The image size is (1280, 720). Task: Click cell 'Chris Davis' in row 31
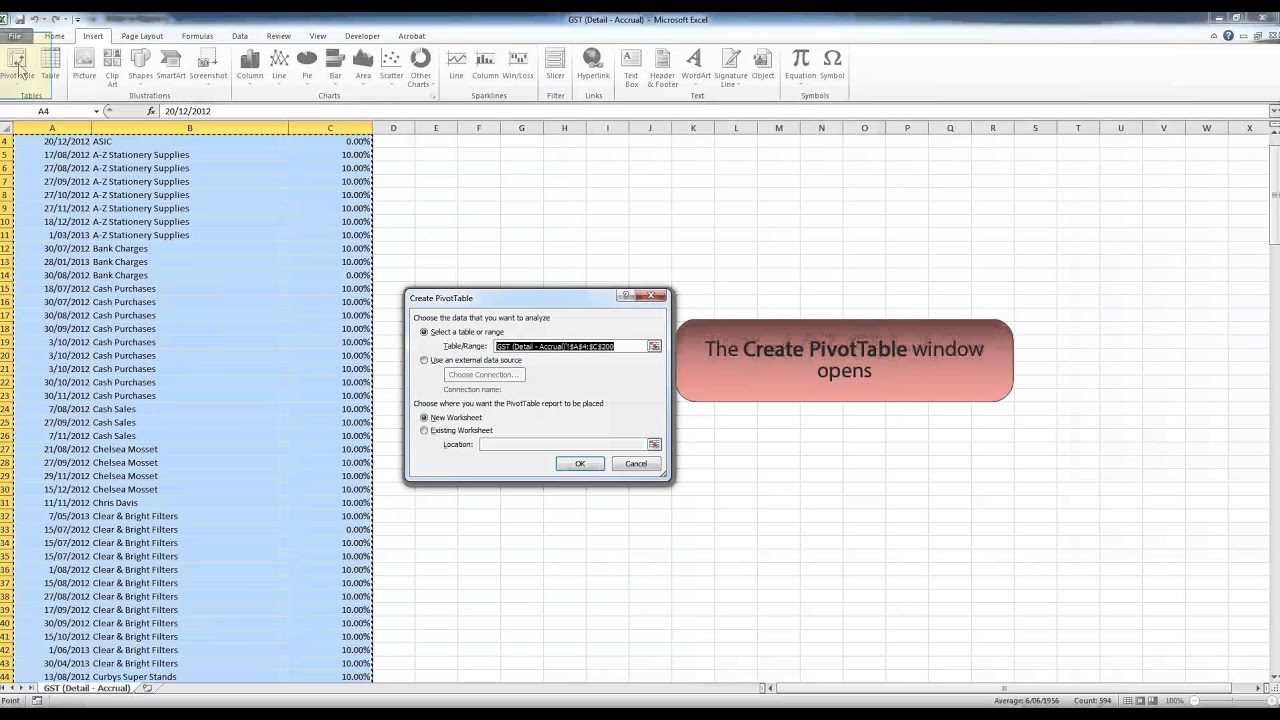pos(189,503)
